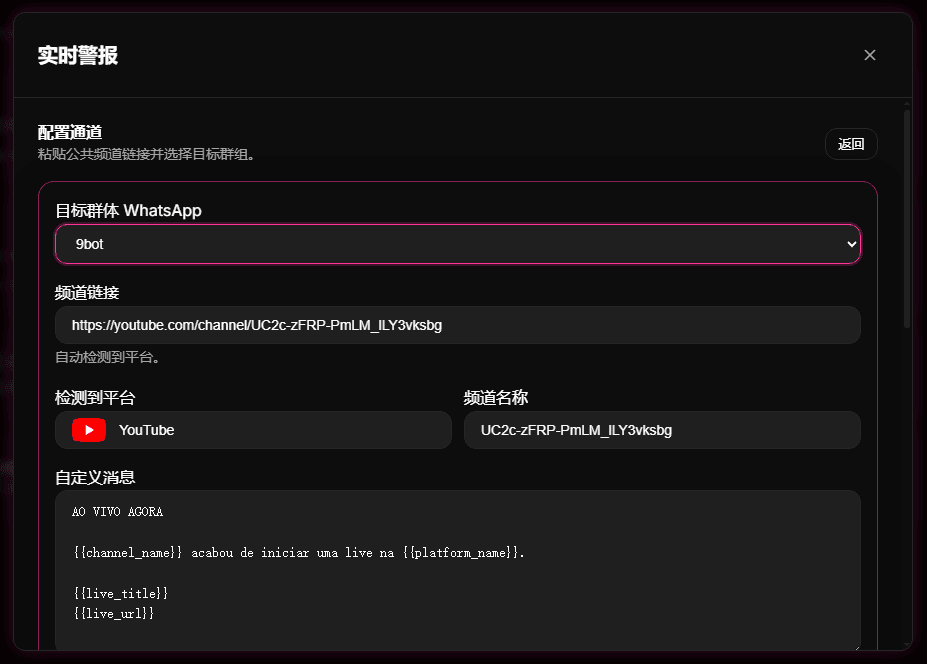927x664 pixels.
Task: Click the 频道链接 label
Action: (x=87, y=293)
